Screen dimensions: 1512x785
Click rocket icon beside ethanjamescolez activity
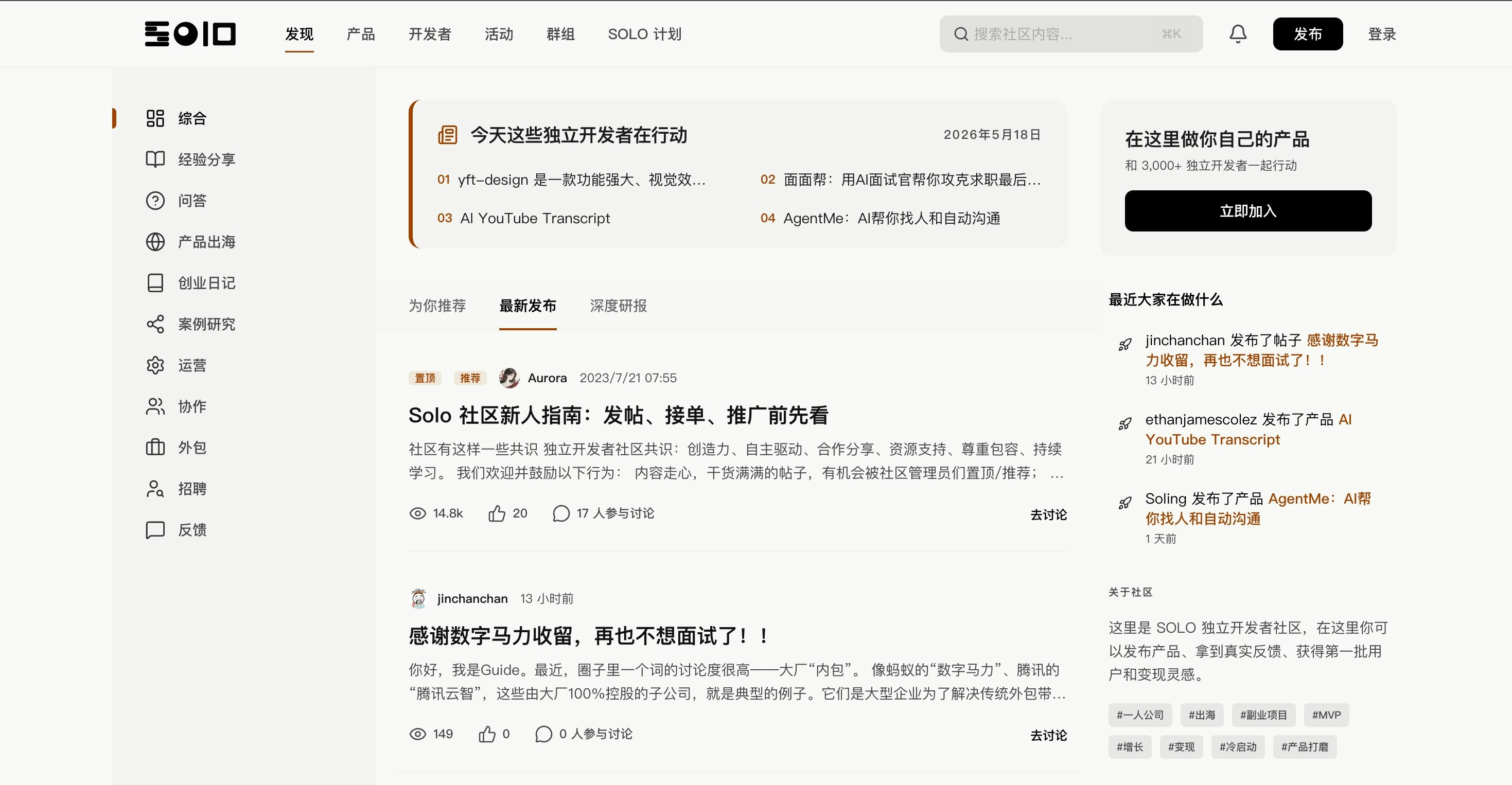coord(1124,423)
